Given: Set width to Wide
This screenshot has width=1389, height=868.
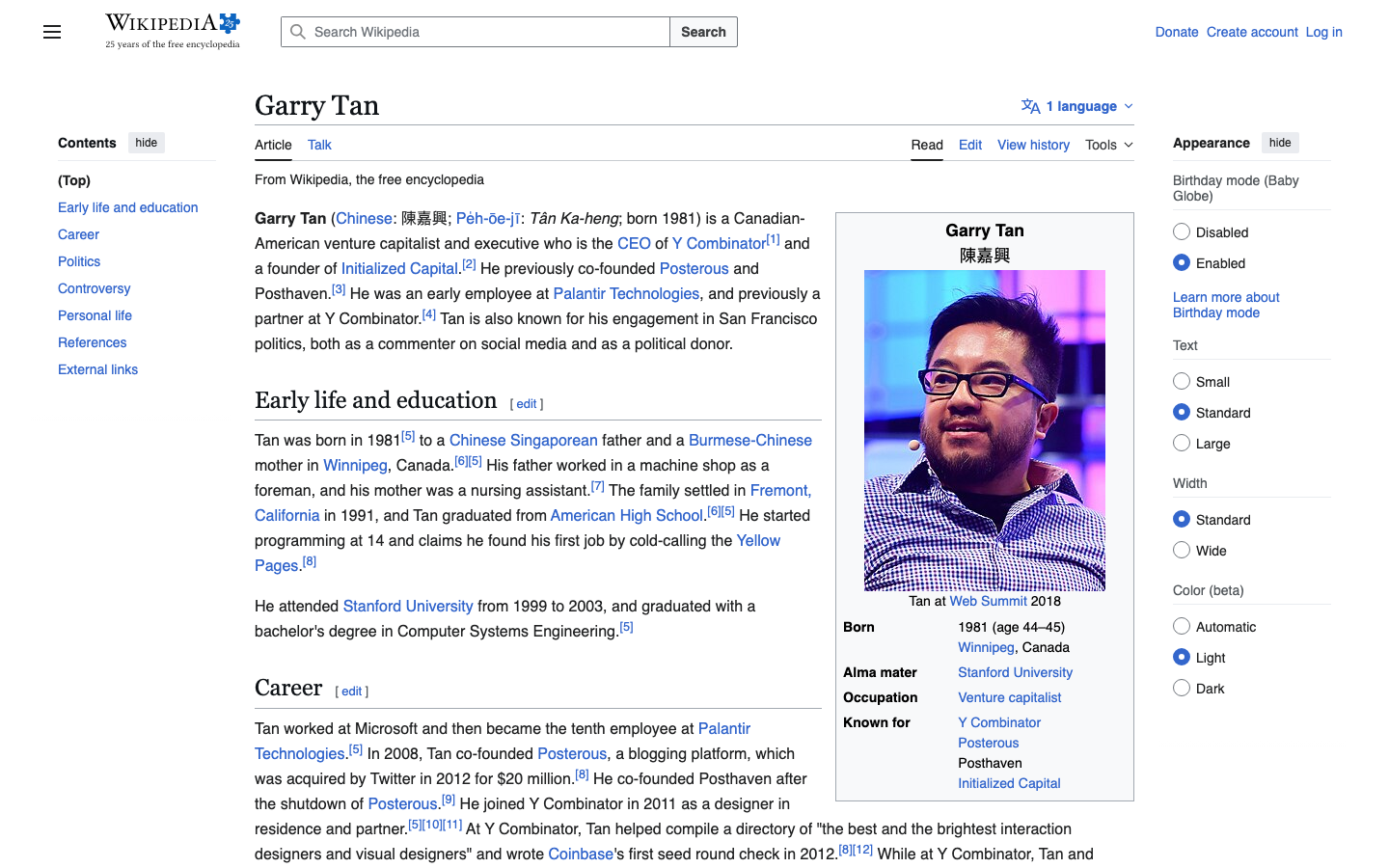Looking at the screenshot, I should (x=1182, y=550).
